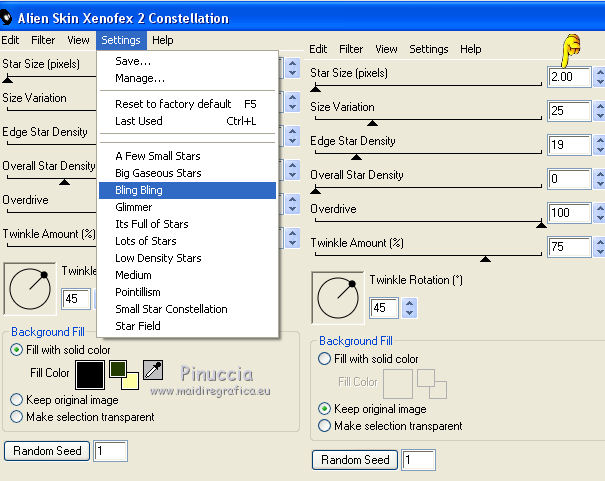Click right Twinkle Amount slider thumb
The image size is (605, 481).
pos(485,258)
